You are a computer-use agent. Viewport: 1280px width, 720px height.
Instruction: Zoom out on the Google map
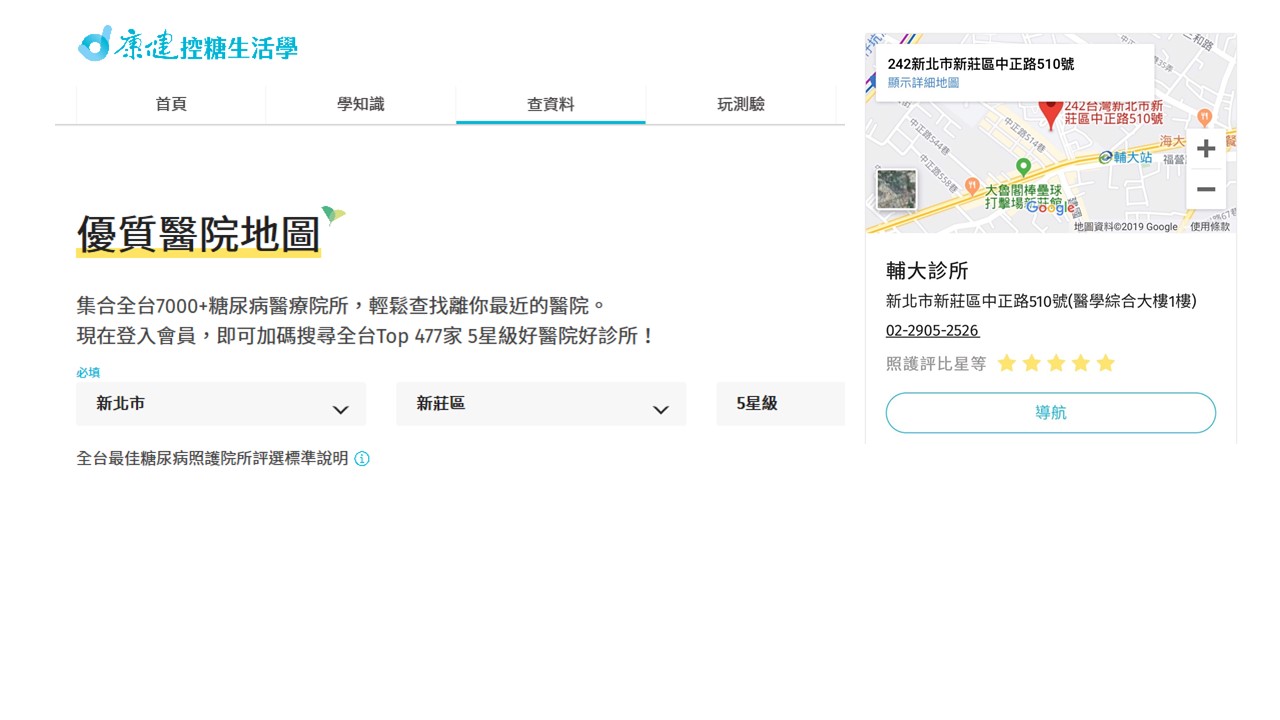tap(1206, 190)
